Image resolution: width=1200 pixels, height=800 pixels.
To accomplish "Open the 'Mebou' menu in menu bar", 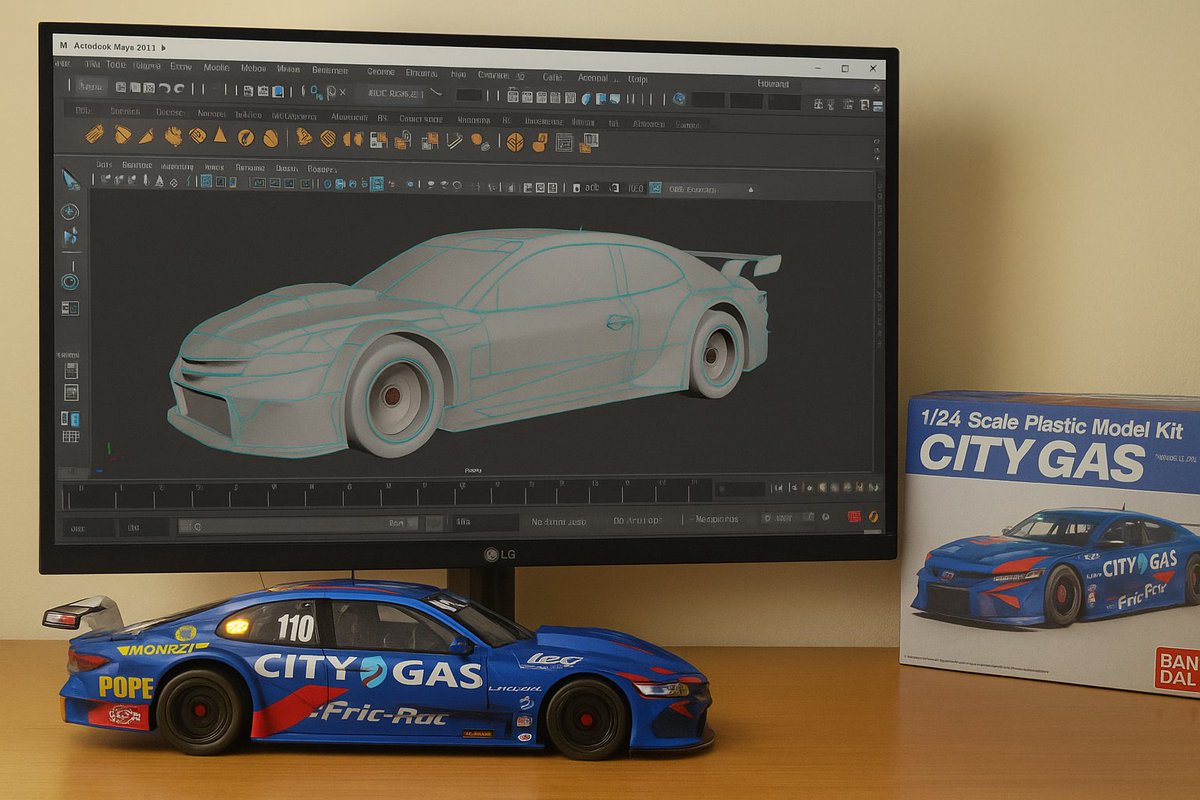I will click(x=254, y=68).
